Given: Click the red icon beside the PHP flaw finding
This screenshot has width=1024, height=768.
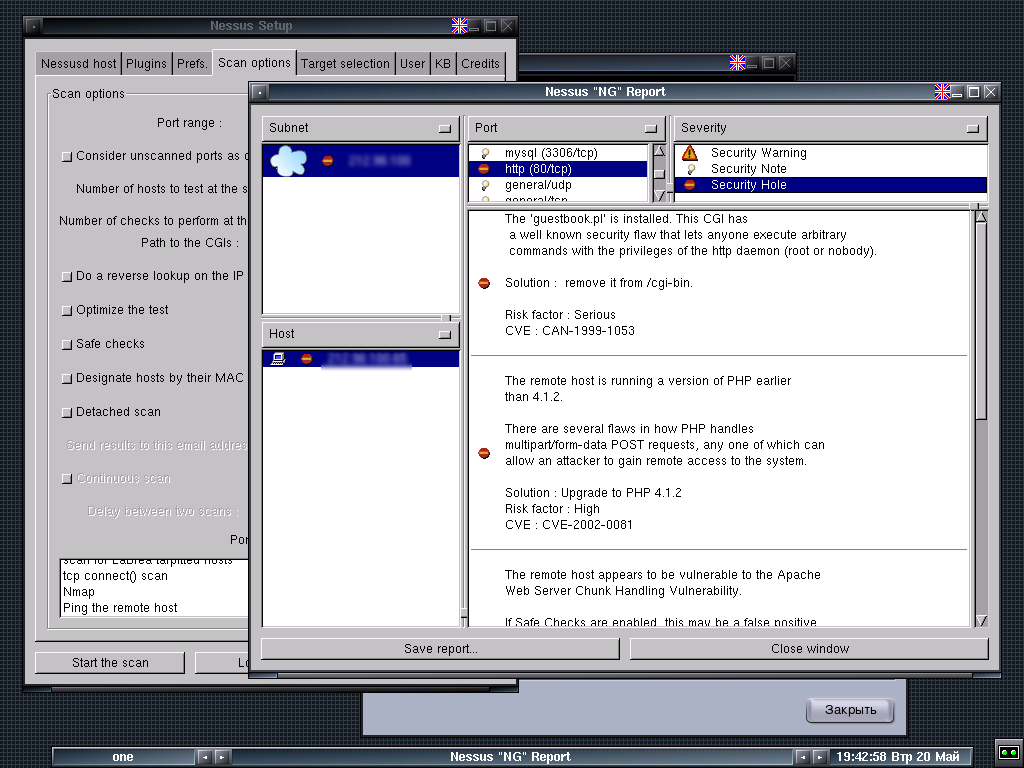Looking at the screenshot, I should (484, 453).
